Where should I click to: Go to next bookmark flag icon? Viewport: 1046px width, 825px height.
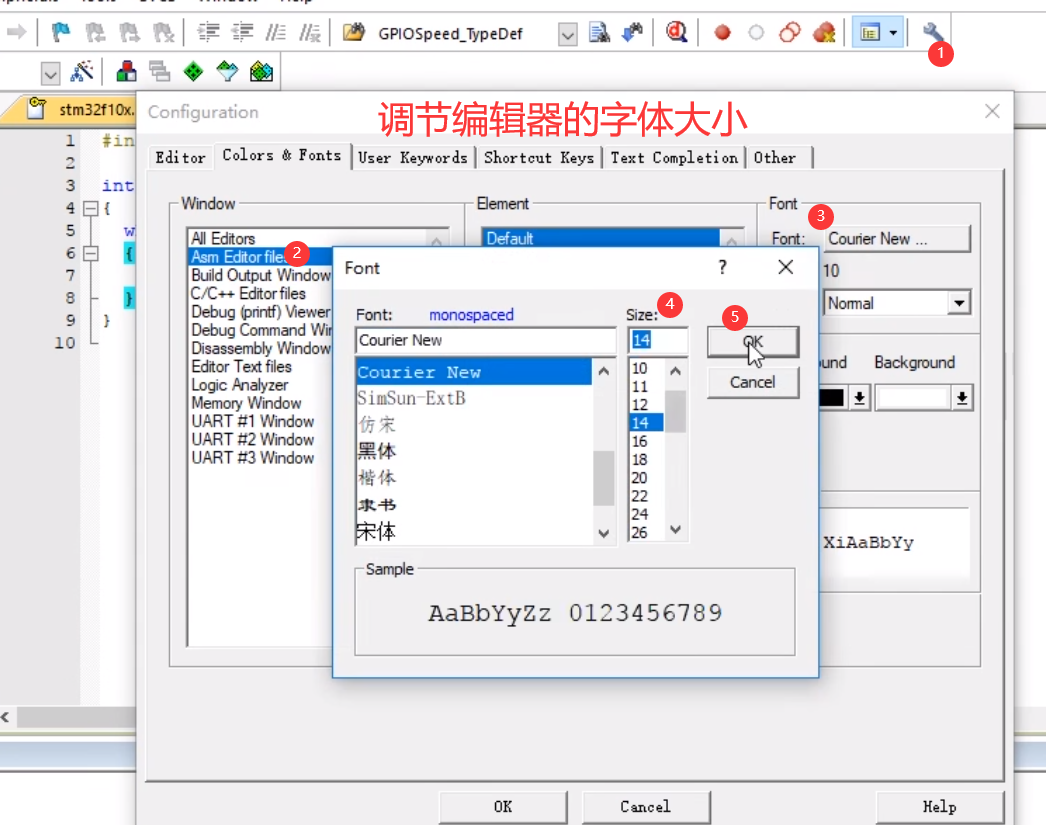point(129,32)
